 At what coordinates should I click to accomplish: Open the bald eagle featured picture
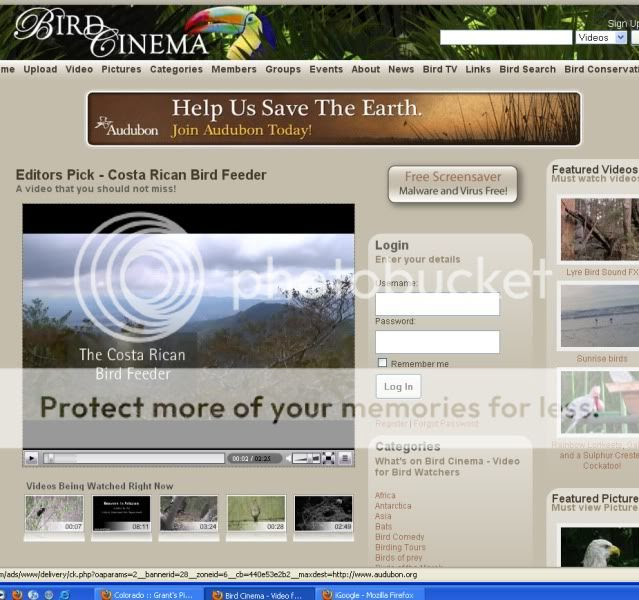tap(600, 547)
